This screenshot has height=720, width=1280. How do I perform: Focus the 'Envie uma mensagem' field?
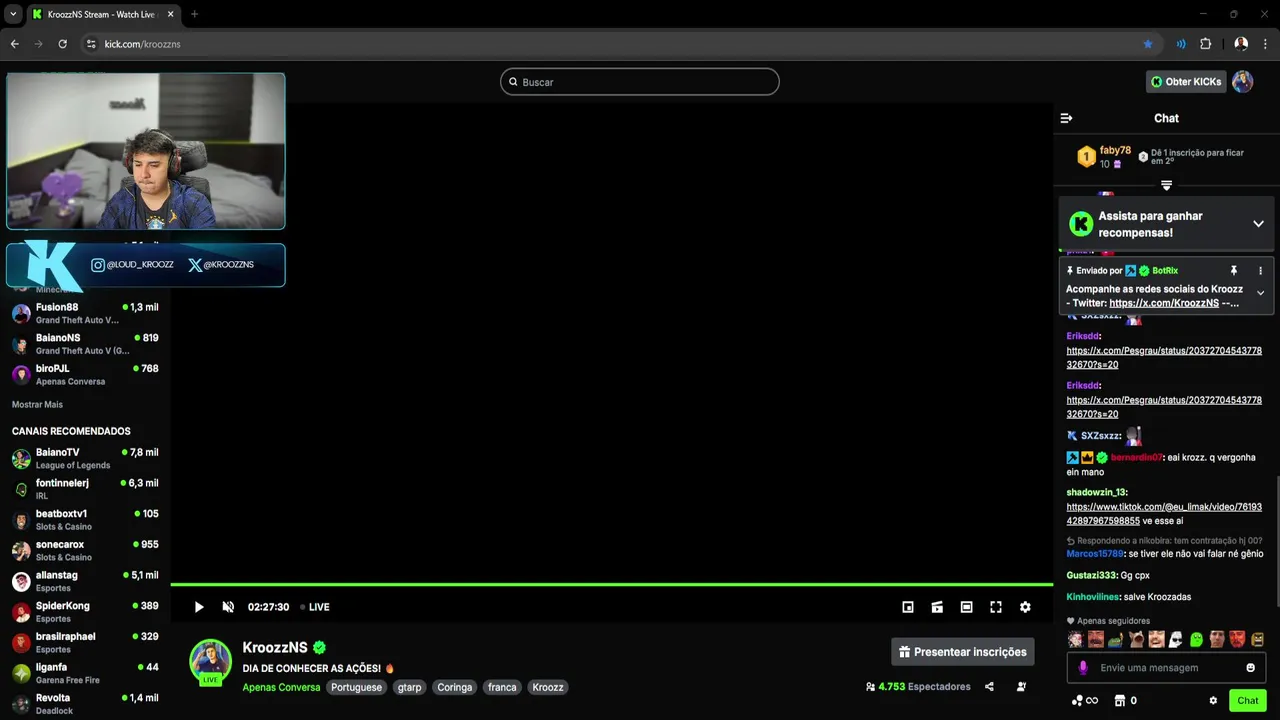coord(1166,668)
